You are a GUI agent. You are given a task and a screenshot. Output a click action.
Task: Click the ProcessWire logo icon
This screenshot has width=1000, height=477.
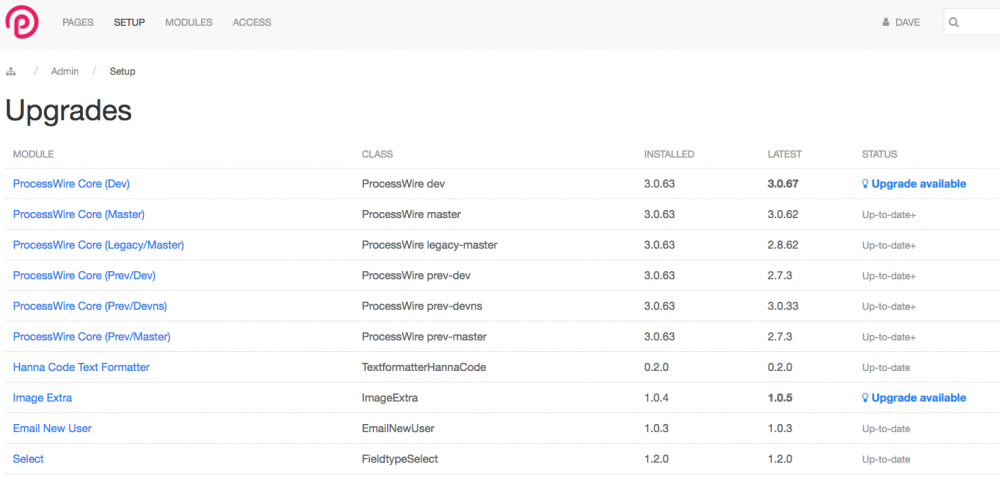[22, 22]
